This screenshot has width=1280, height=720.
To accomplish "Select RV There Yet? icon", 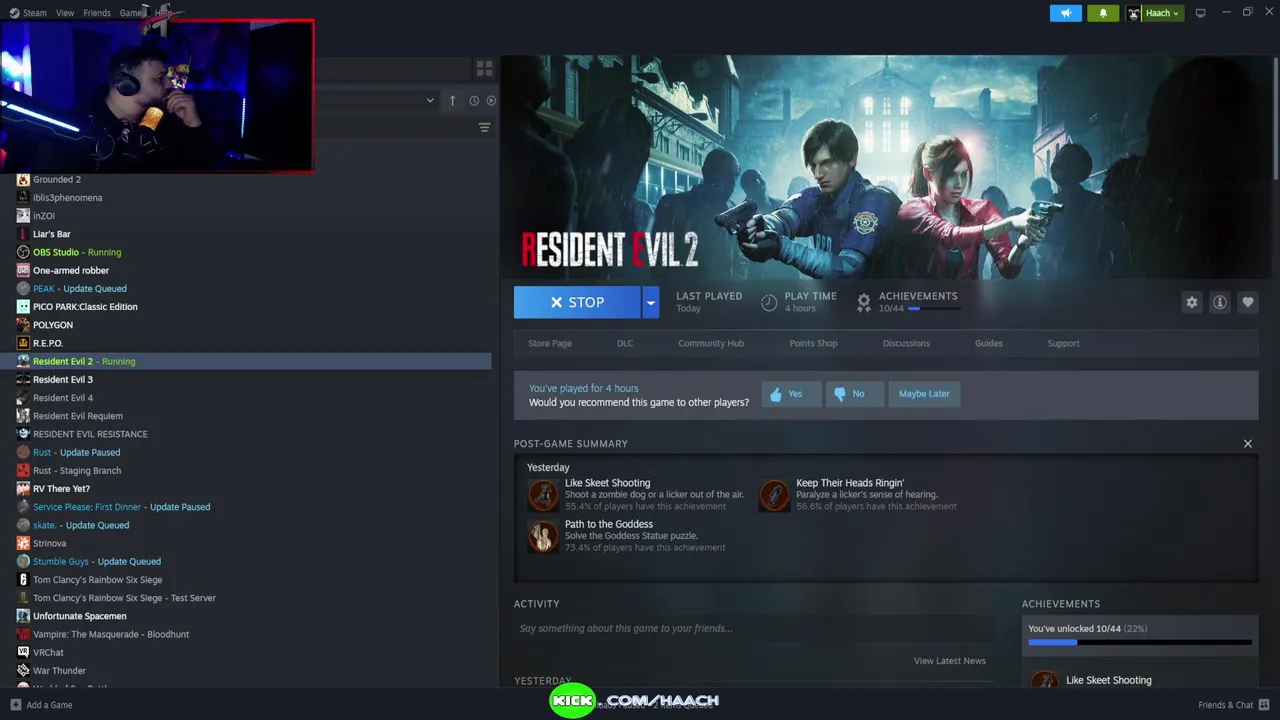I will (23, 489).
